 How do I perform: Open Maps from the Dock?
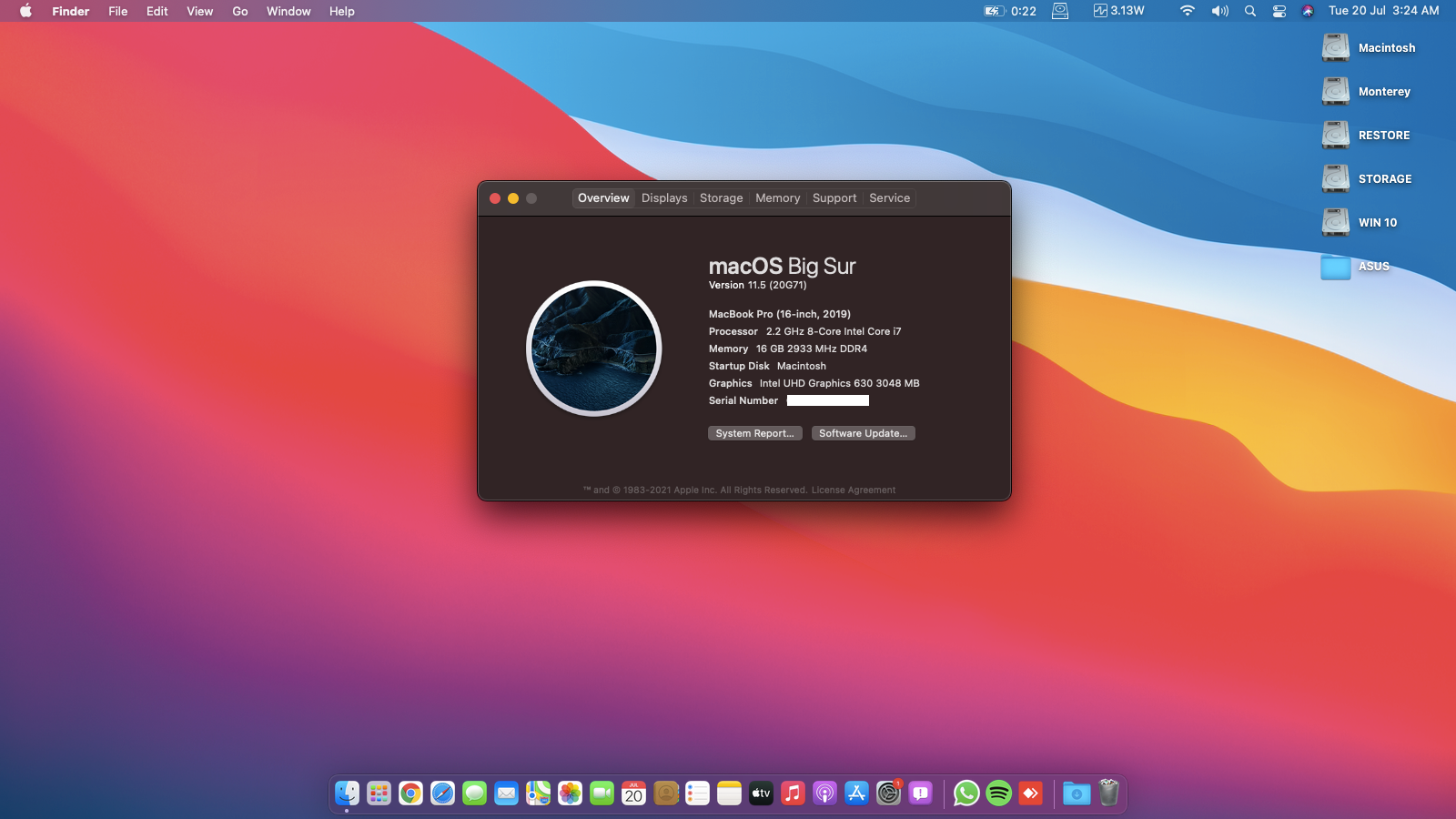tap(538, 794)
